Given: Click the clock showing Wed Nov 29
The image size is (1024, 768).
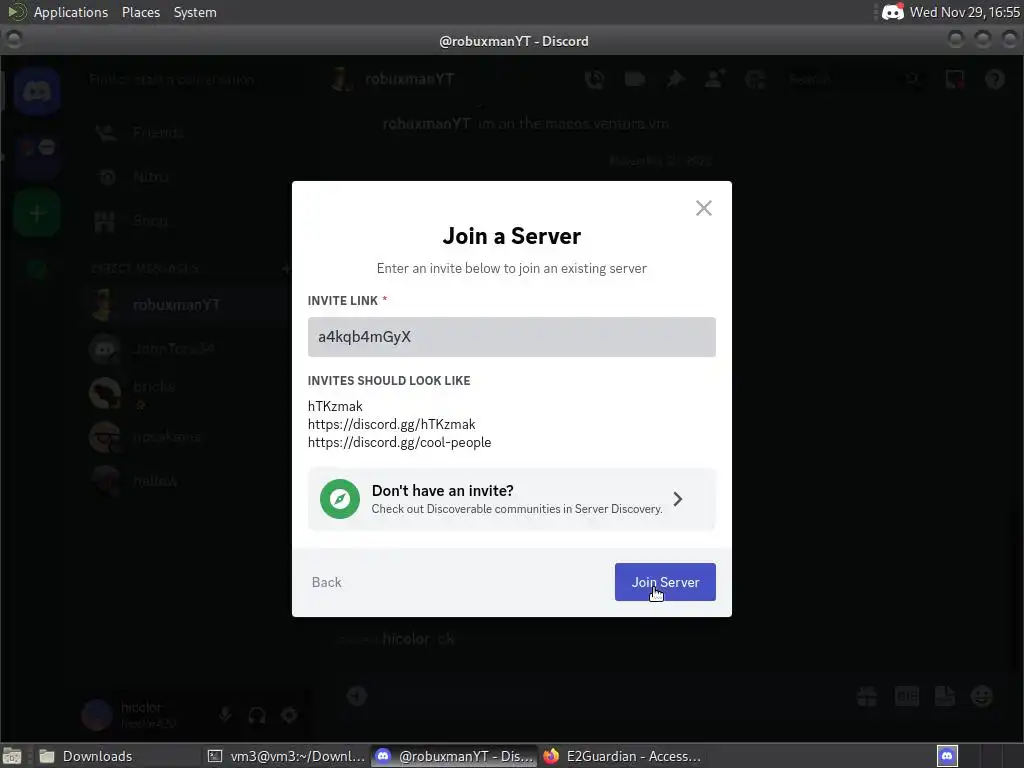Looking at the screenshot, I should 965,12.
